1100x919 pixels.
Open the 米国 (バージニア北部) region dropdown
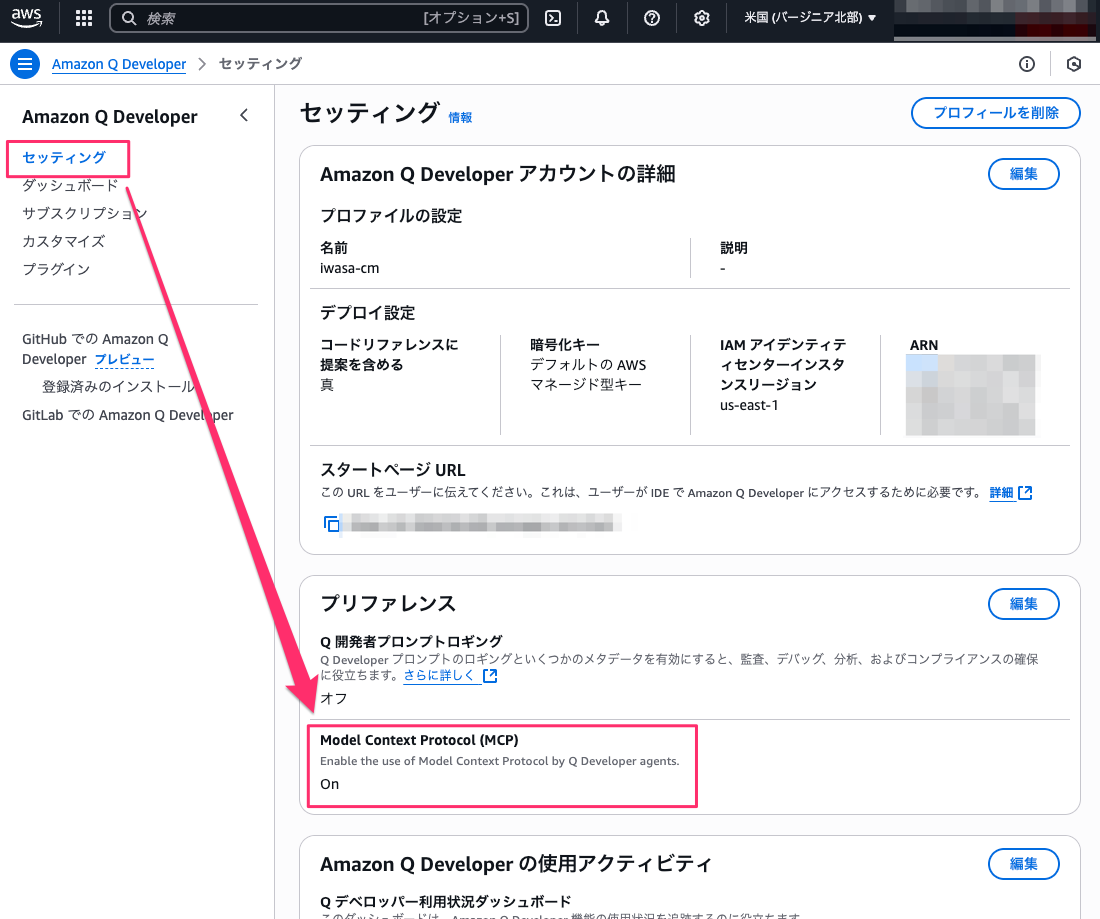pos(810,18)
